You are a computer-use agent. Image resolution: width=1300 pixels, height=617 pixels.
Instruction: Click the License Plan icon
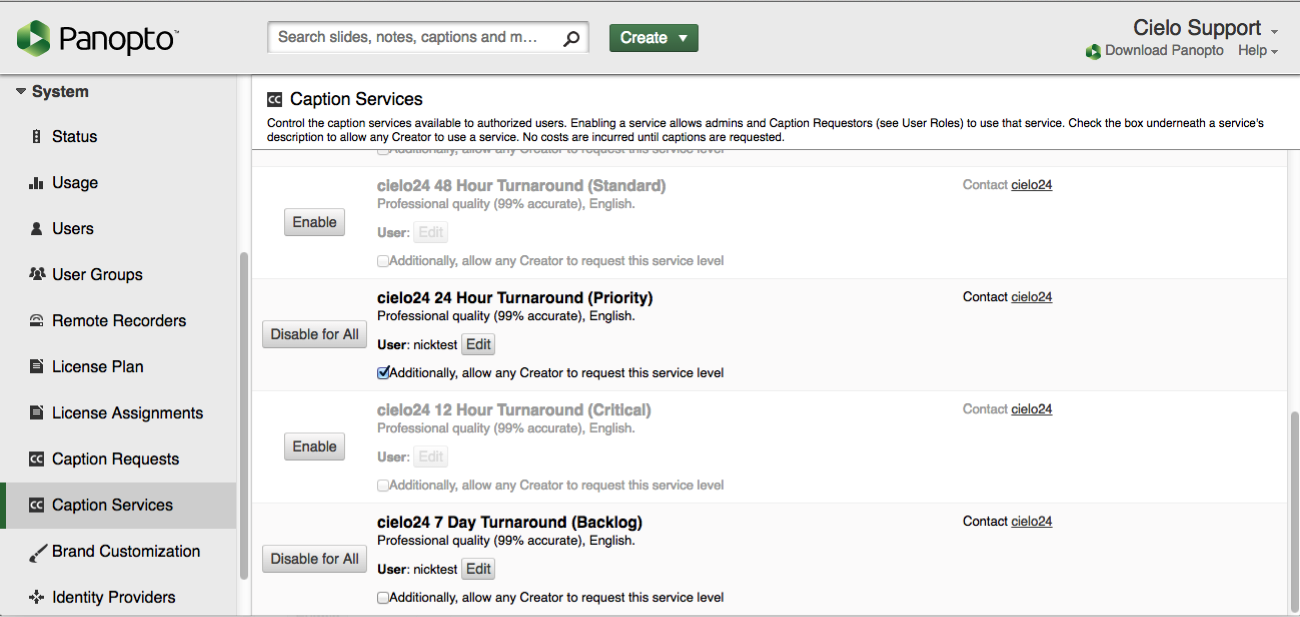pos(37,367)
